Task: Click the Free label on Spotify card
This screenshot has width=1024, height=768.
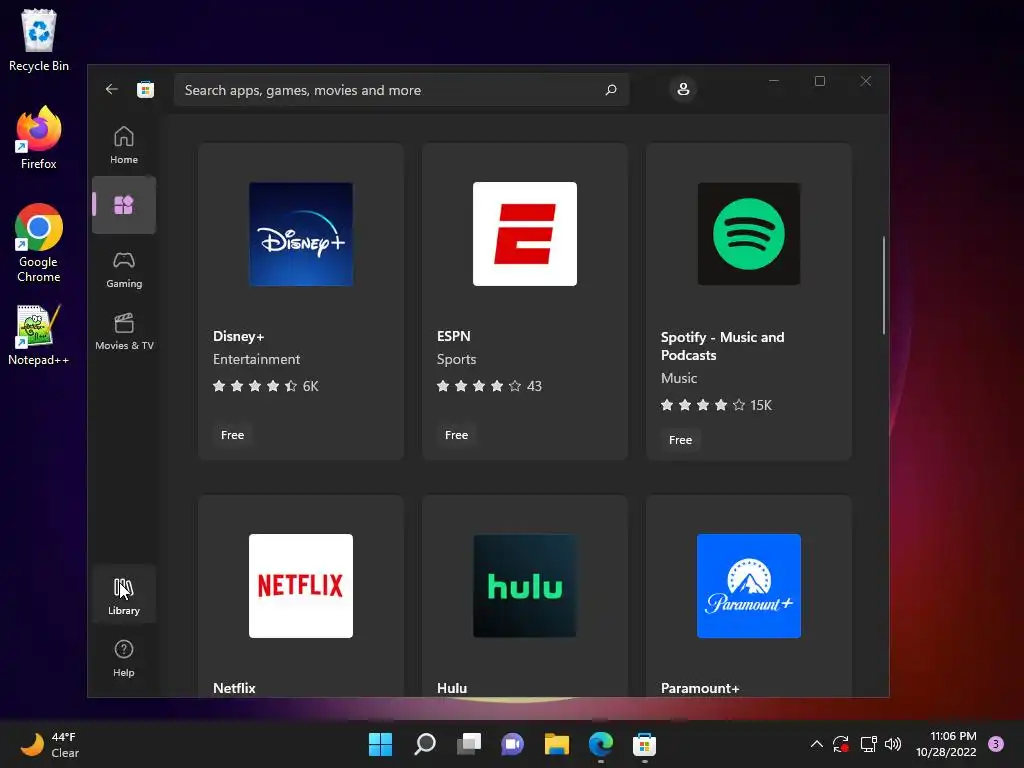Action: coord(680,440)
